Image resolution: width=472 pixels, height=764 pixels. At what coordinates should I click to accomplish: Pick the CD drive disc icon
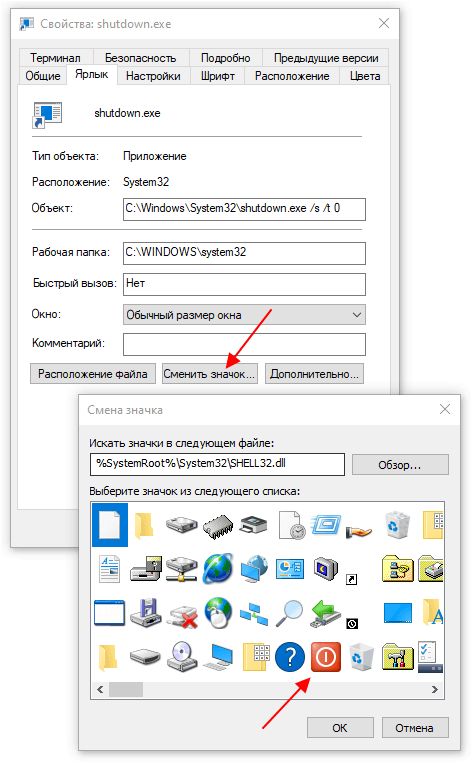click(182, 656)
